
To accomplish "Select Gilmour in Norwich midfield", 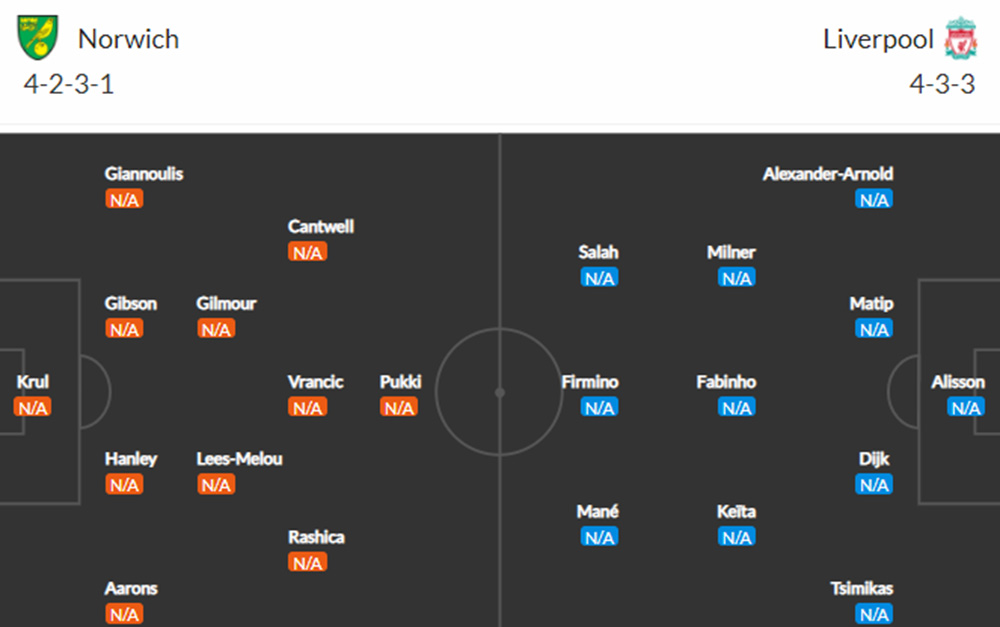I will 226,304.
